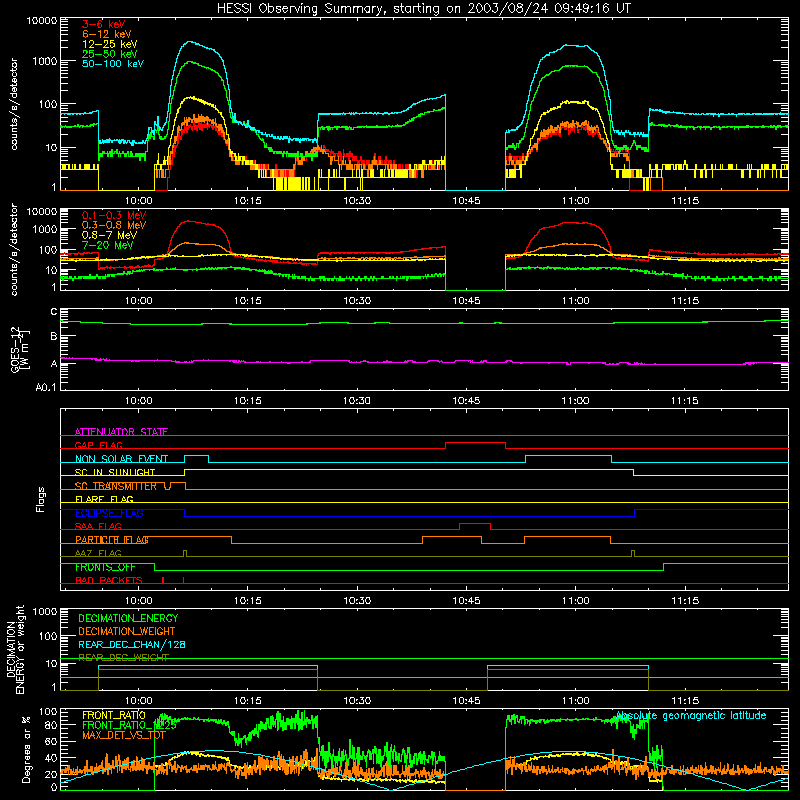Screen dimensions: 800x800
Task: Click the SC_IN_SUNLIGHT flag label
Action: pos(115,472)
